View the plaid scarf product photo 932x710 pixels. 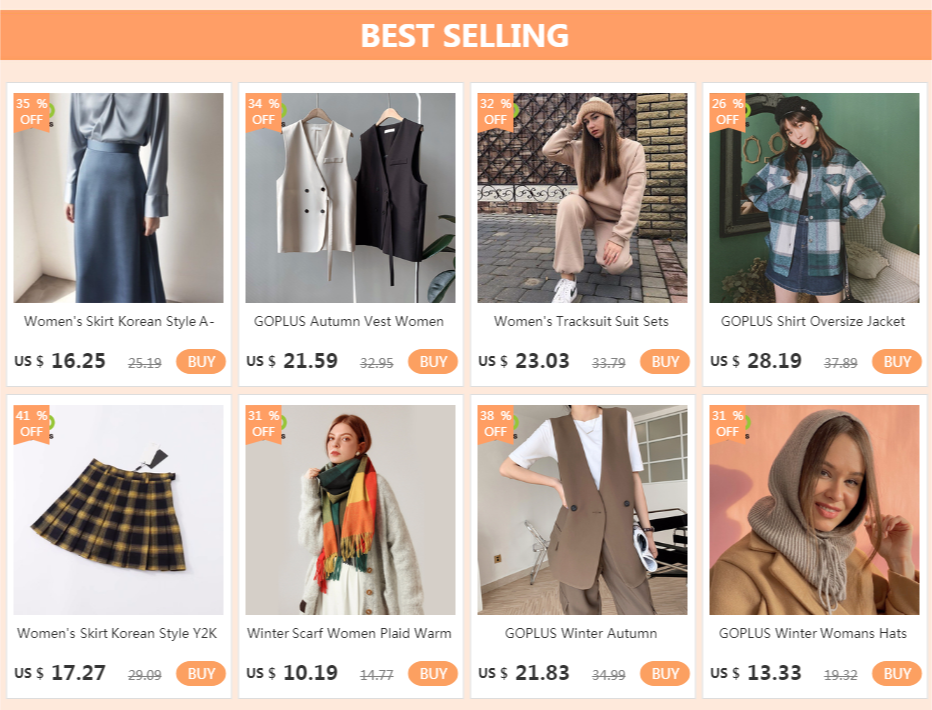[351, 510]
